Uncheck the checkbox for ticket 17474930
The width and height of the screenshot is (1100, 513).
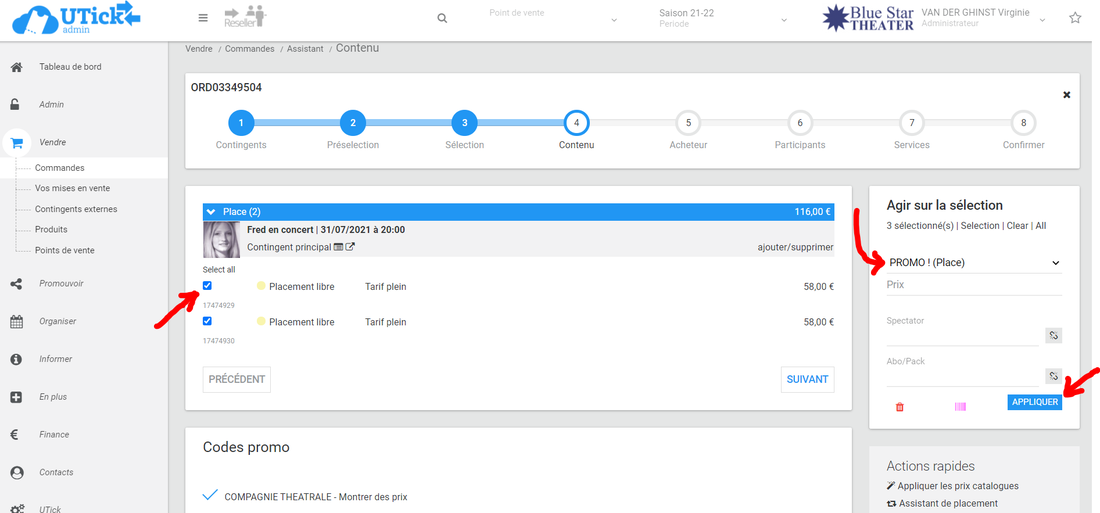pos(207,322)
